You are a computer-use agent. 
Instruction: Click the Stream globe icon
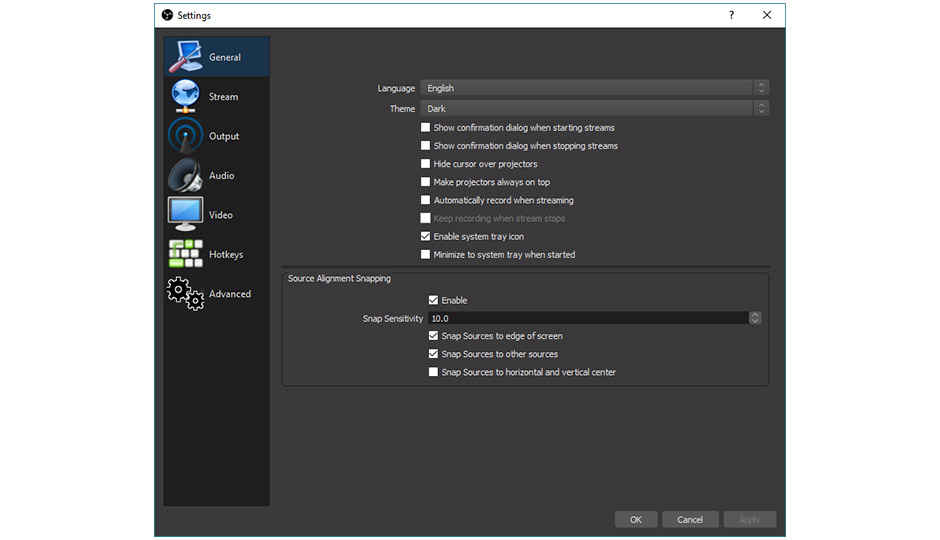[185, 96]
